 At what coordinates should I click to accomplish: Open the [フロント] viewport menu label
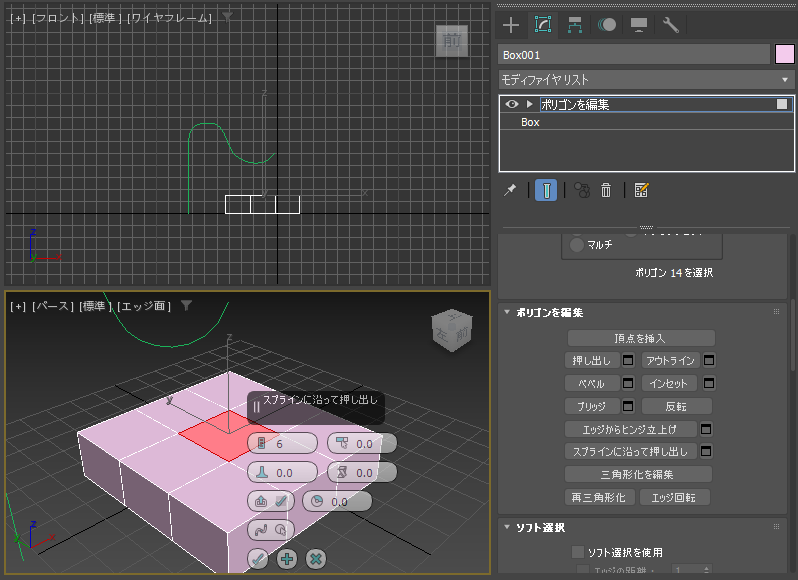tap(58, 18)
